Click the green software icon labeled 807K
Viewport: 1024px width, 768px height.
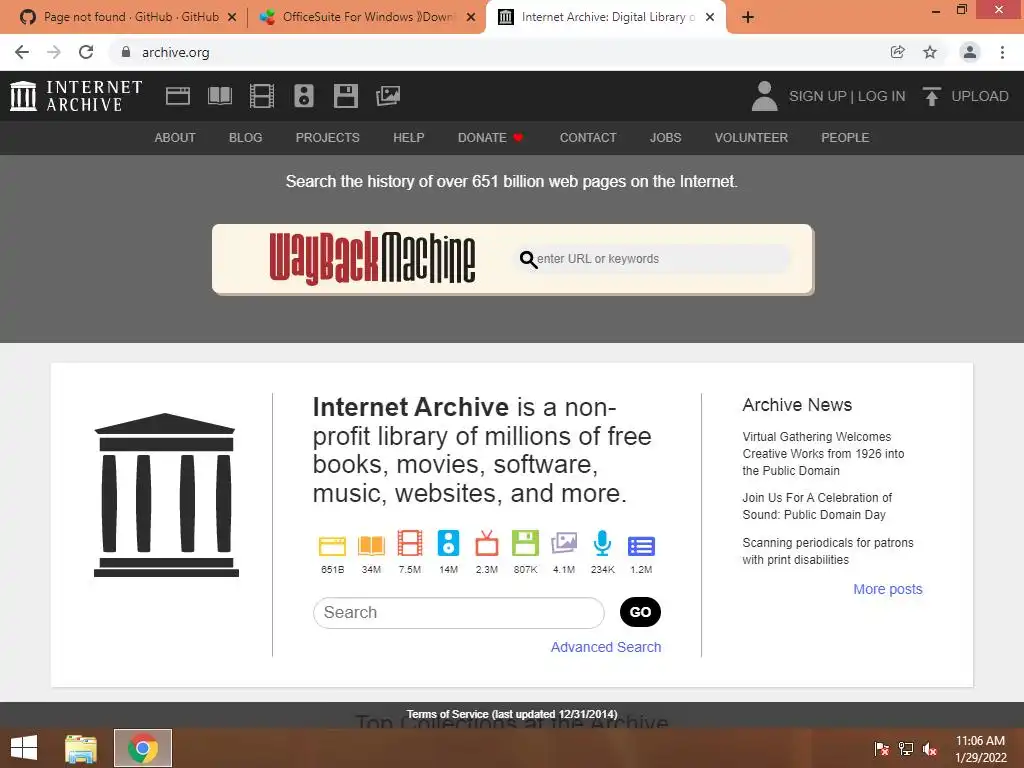[525, 543]
